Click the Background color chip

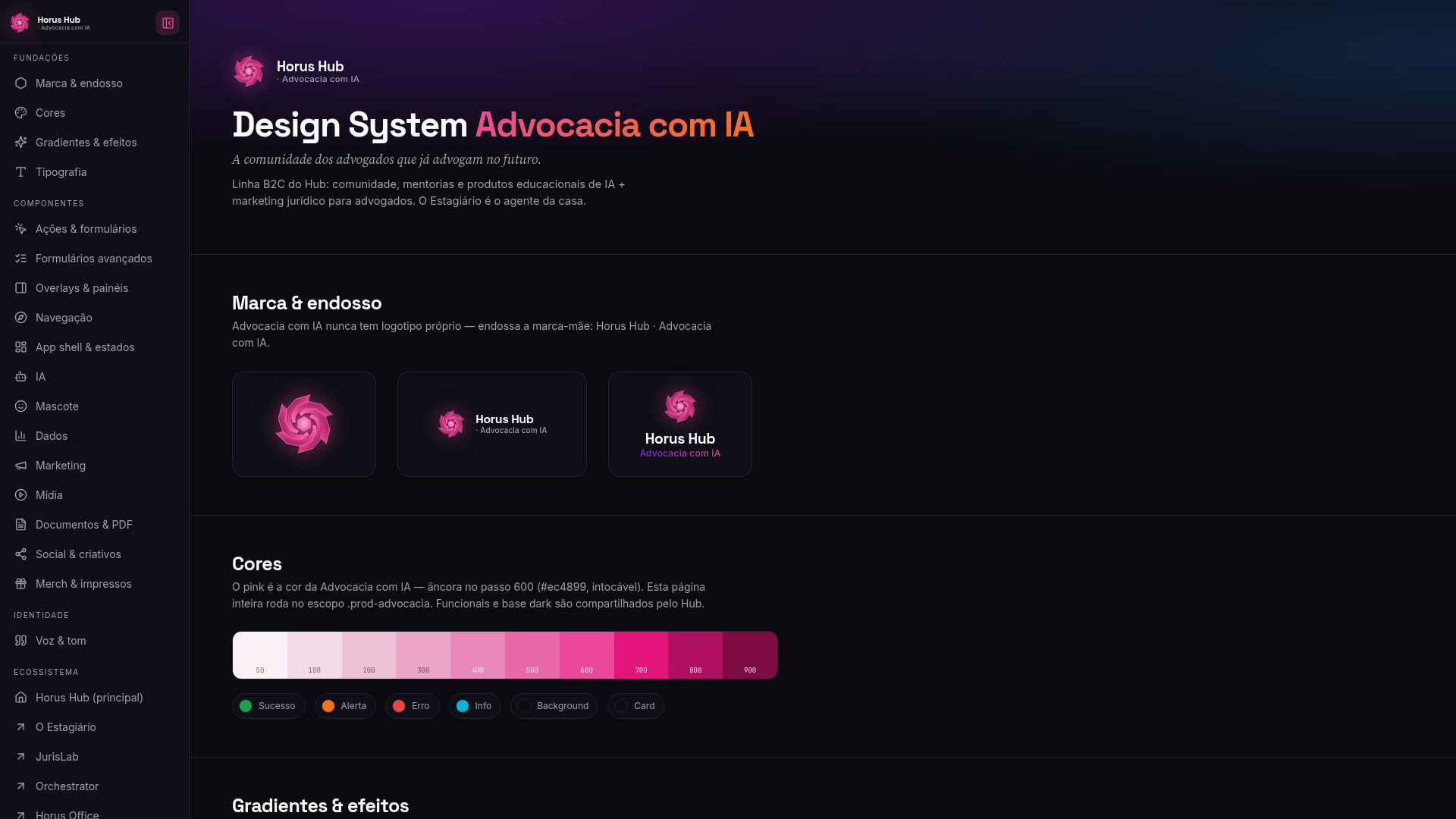pos(554,706)
